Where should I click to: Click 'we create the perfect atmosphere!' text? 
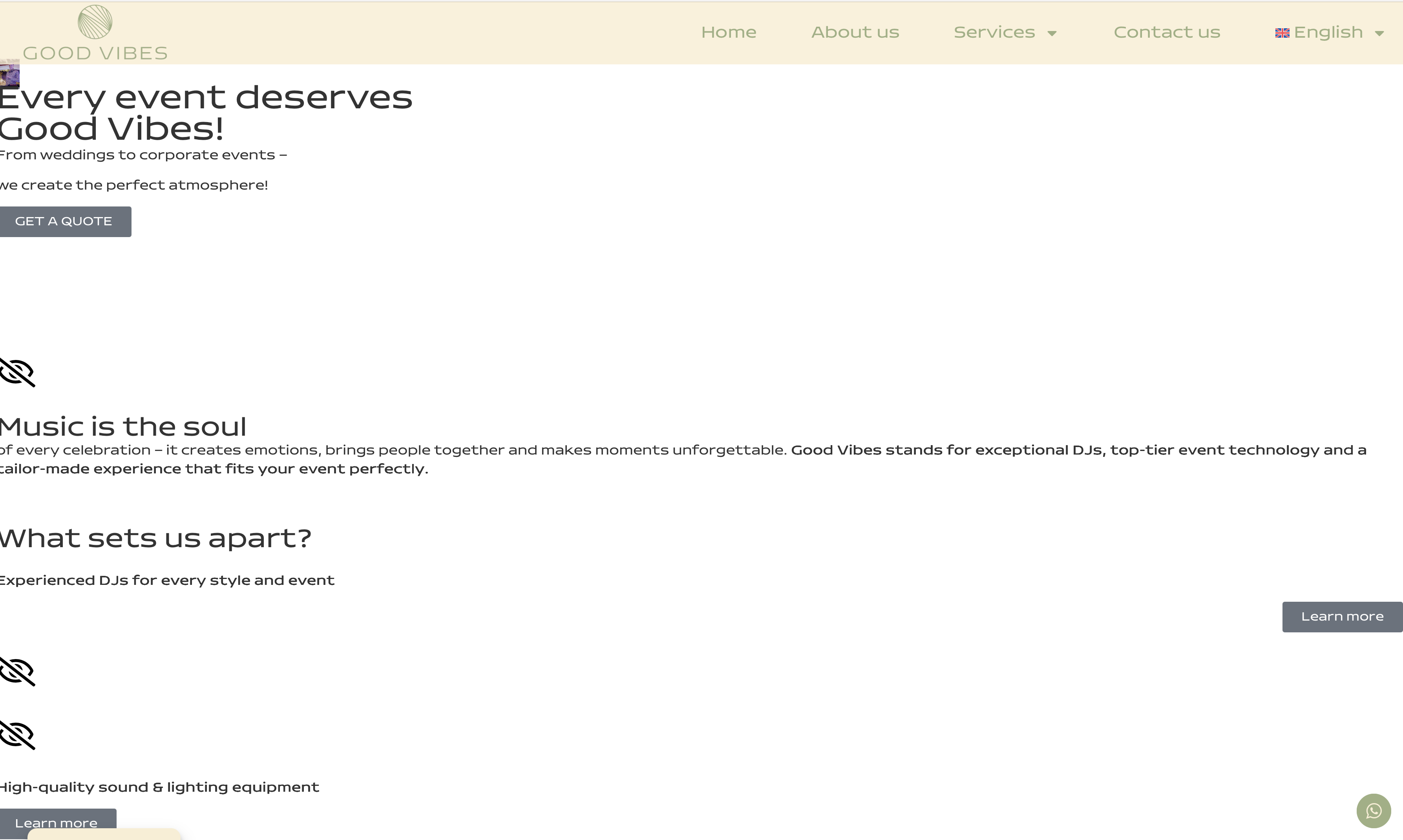133,185
